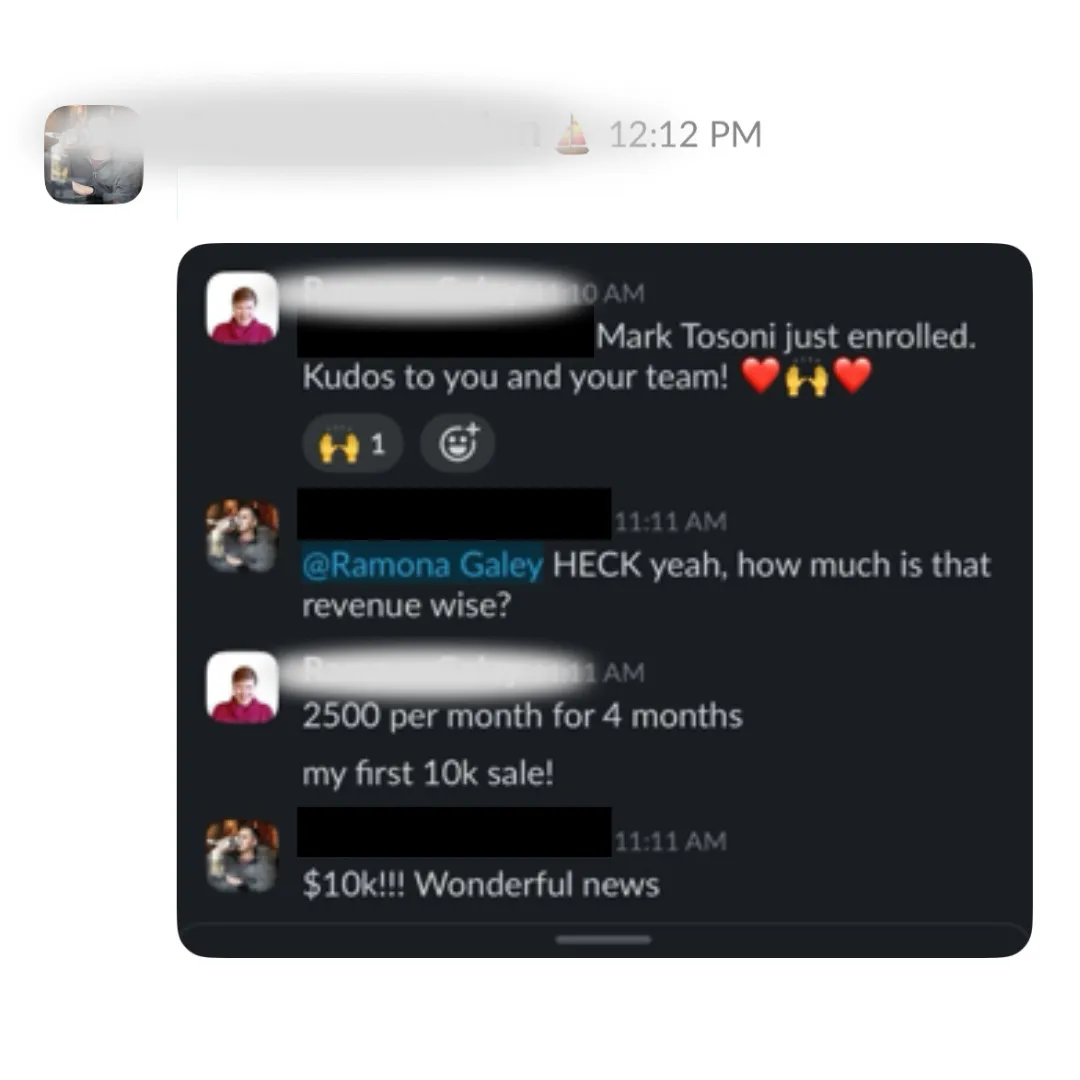
Task: Click the grey handle bar under the embedded image
Action: 603,939
